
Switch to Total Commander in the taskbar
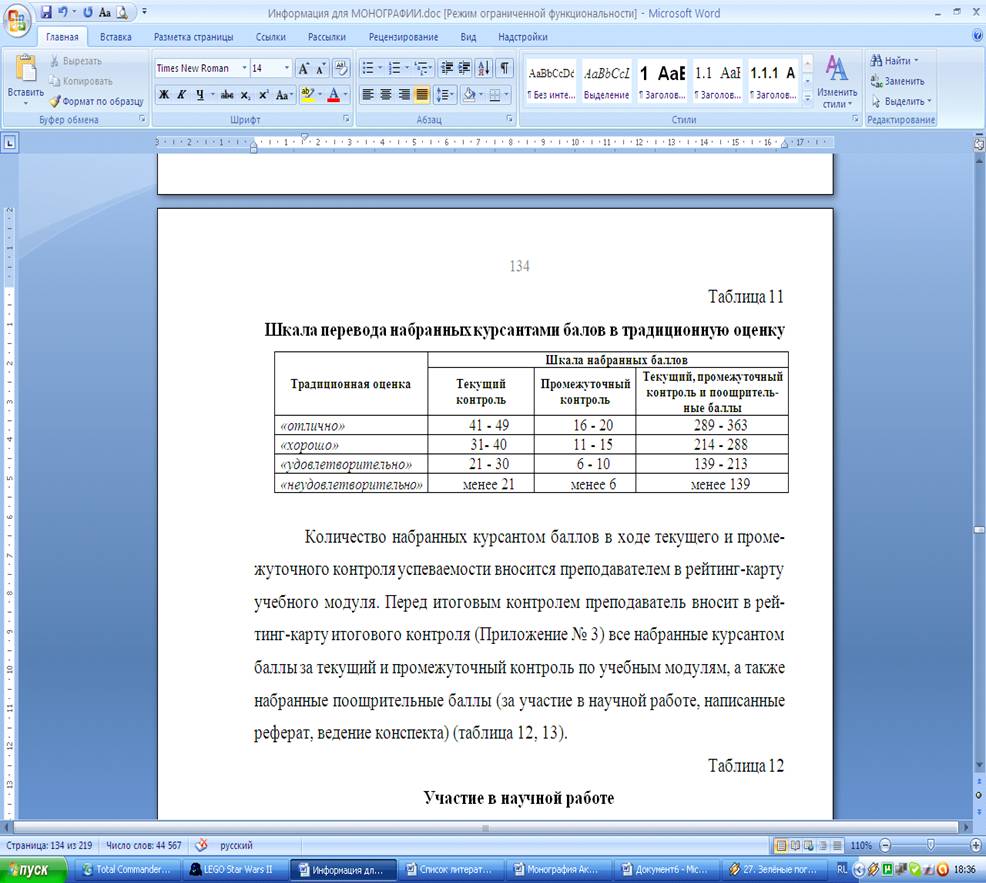[x=131, y=869]
